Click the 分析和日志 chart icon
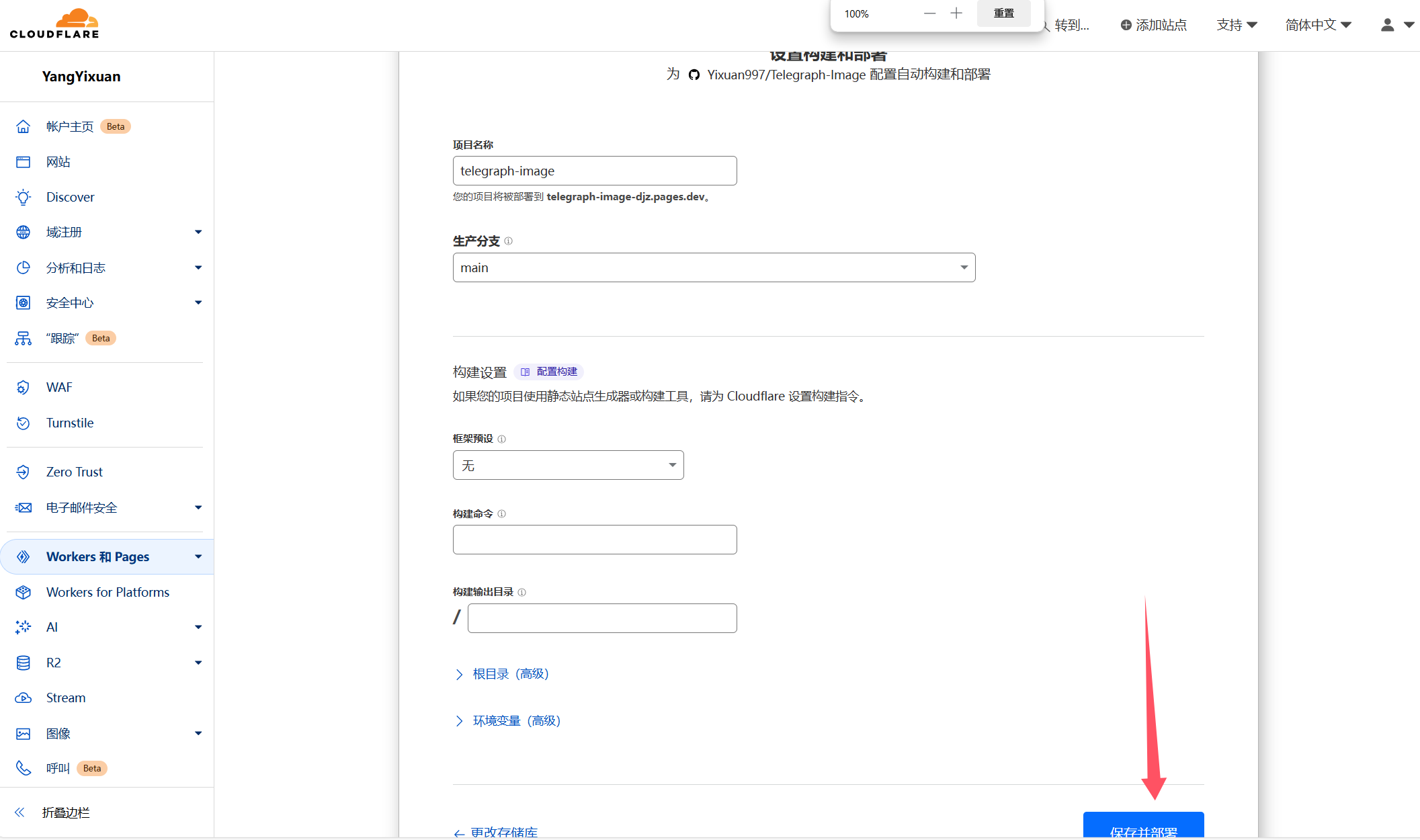1420x840 pixels. point(24,267)
